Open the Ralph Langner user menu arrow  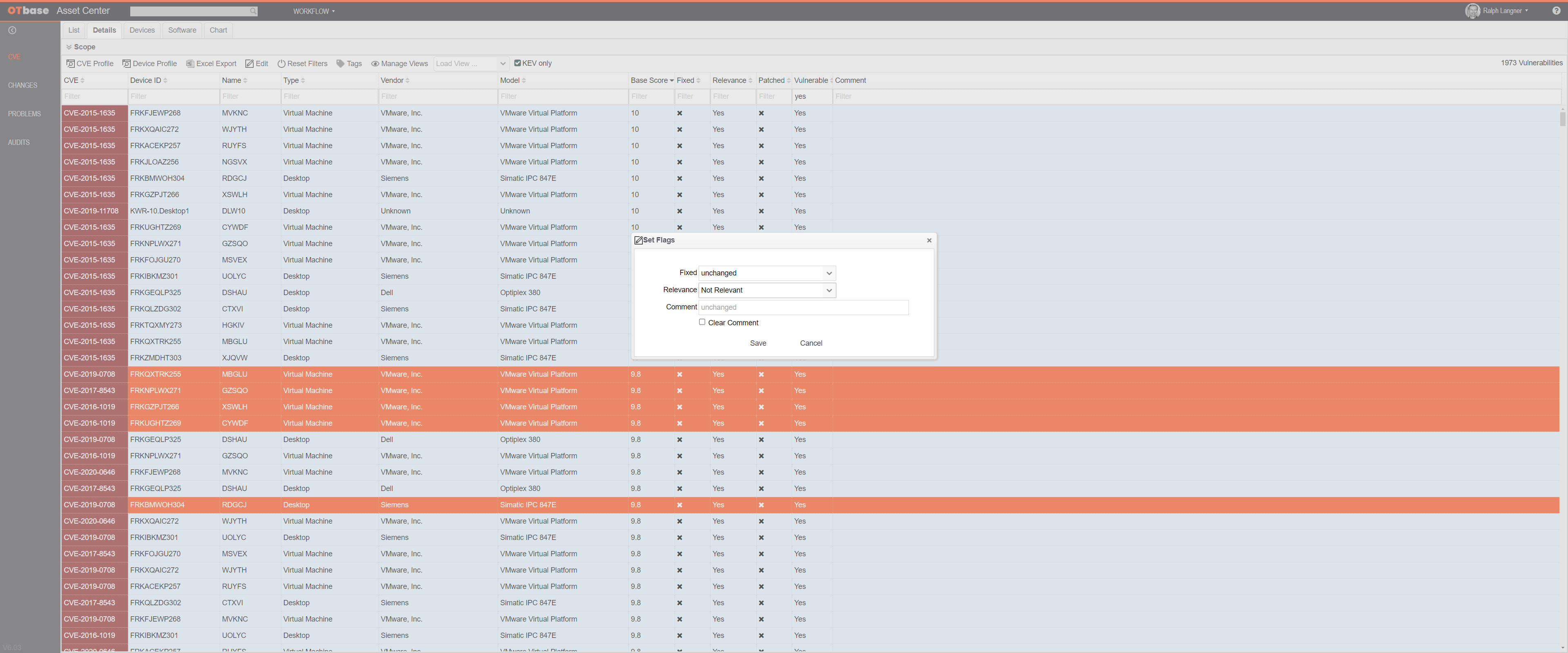(x=1526, y=11)
